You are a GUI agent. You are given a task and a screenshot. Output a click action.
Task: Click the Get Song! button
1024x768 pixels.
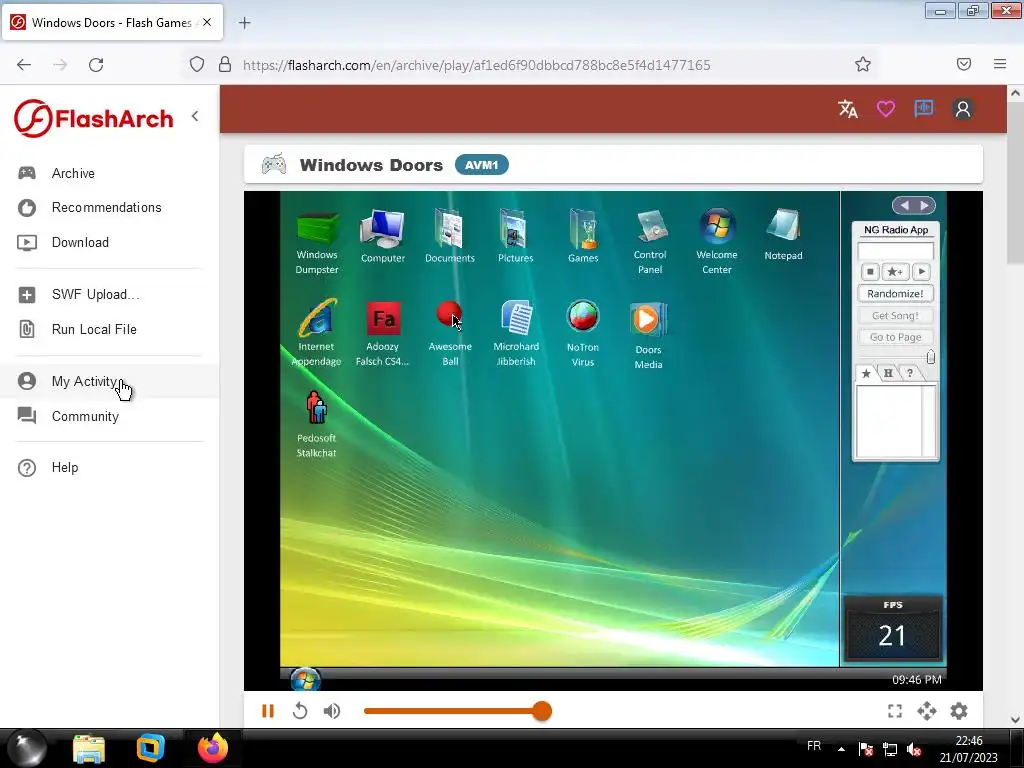[895, 315]
